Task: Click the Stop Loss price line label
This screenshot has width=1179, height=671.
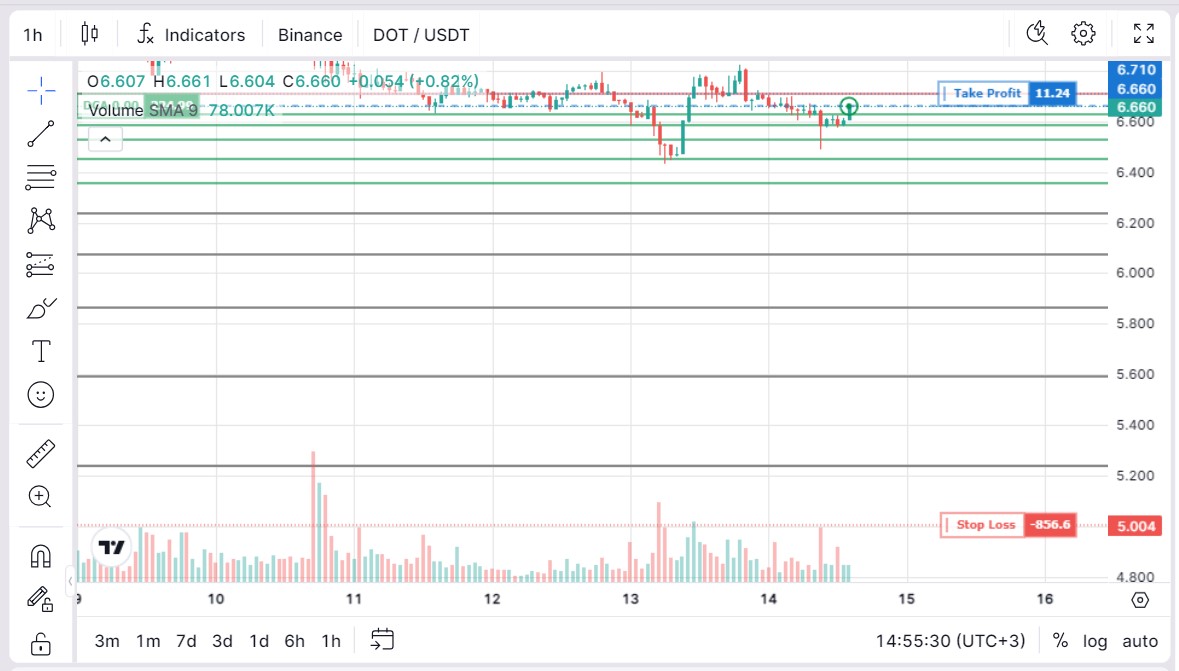Action: pos(984,525)
